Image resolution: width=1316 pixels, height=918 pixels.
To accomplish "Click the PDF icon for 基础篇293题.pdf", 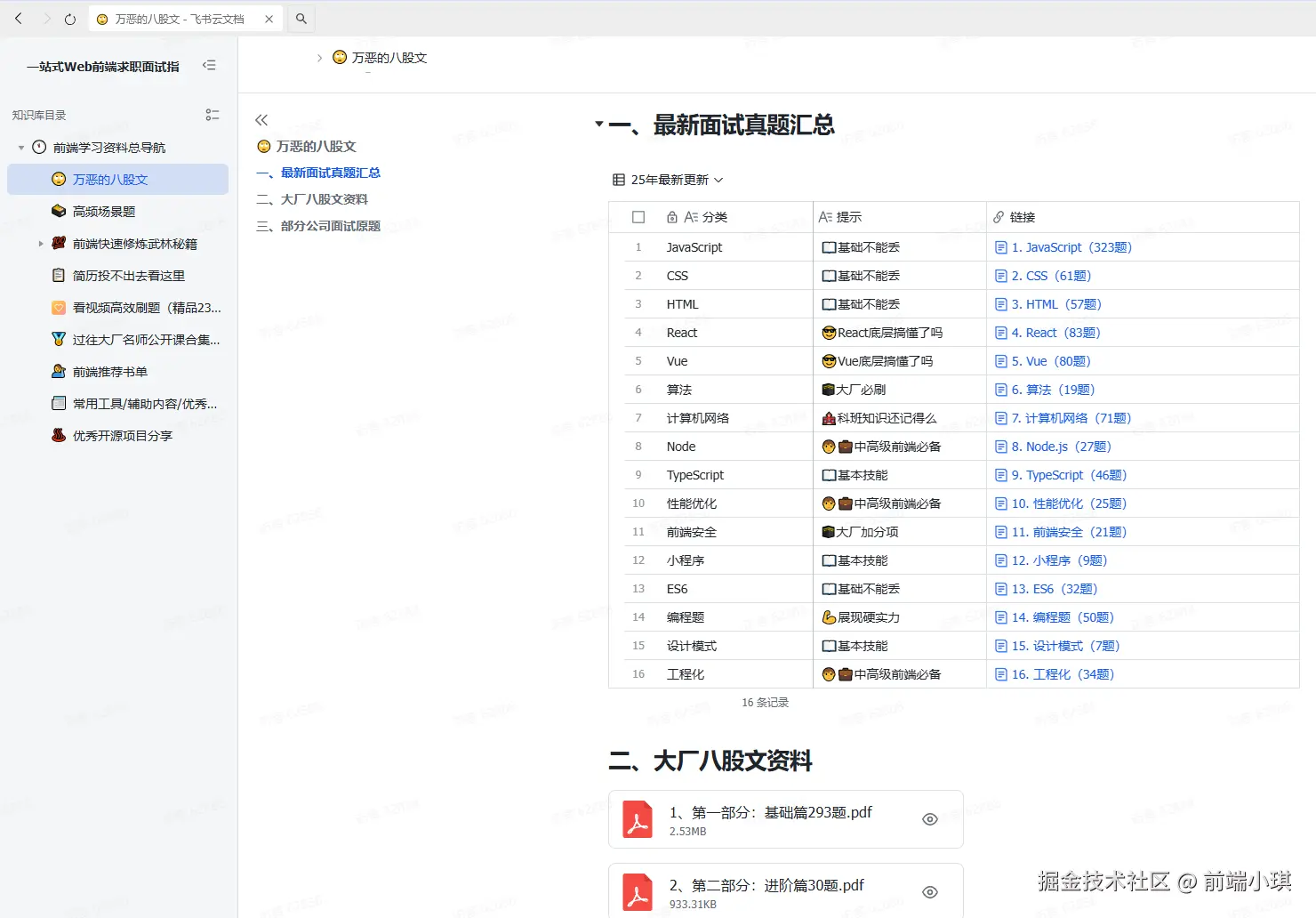I will pyautogui.click(x=638, y=818).
